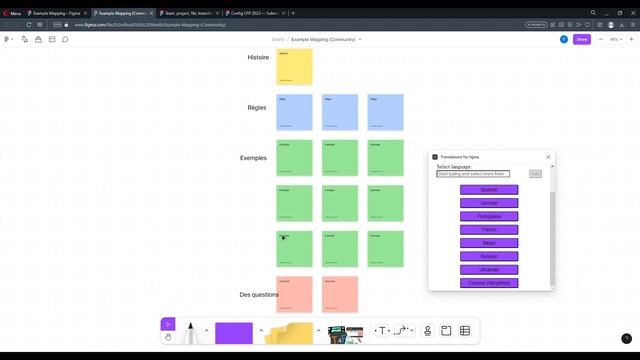The height and width of the screenshot is (360, 640).
Task: Choose French language button
Action: (x=489, y=230)
